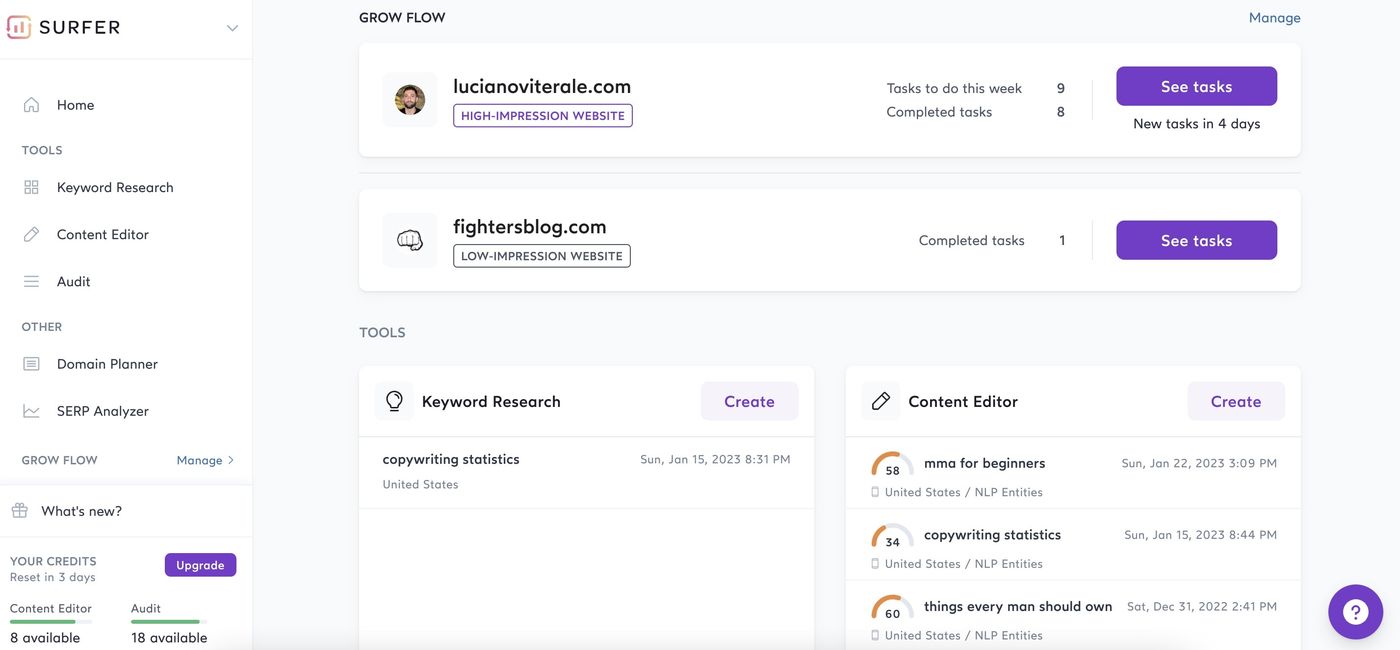Select Keyword Research in sidebar menu

pos(115,187)
